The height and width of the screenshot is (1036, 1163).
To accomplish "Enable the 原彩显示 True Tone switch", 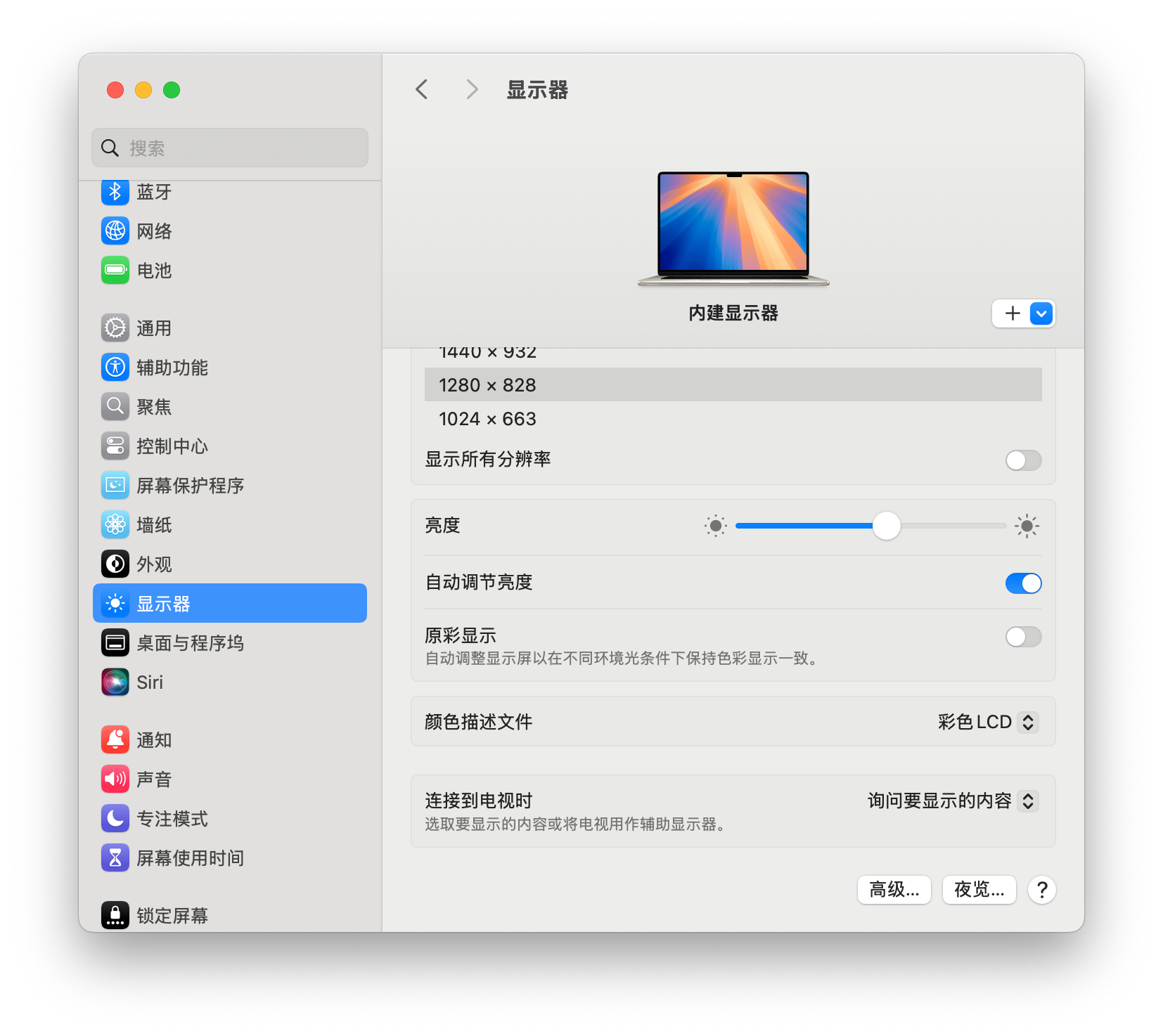I will (x=1023, y=637).
